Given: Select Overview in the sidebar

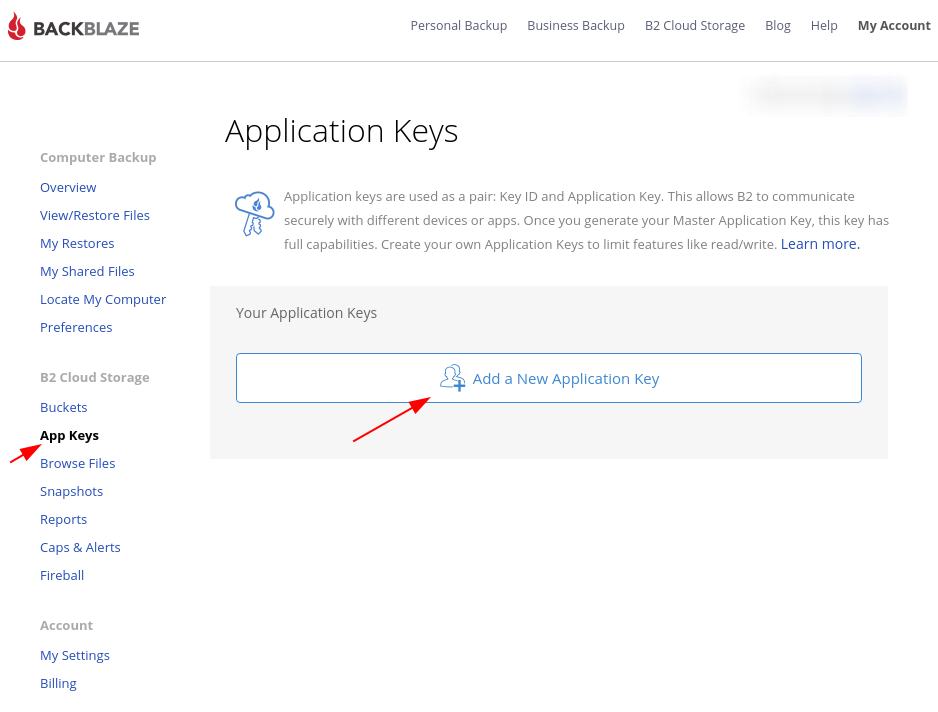Looking at the screenshot, I should point(68,187).
